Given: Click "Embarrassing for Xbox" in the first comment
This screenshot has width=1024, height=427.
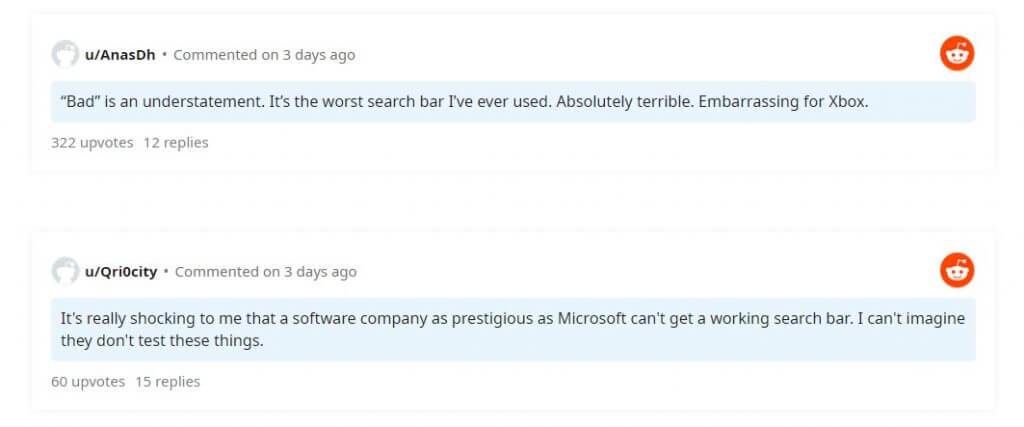Looking at the screenshot, I should click(784, 102).
